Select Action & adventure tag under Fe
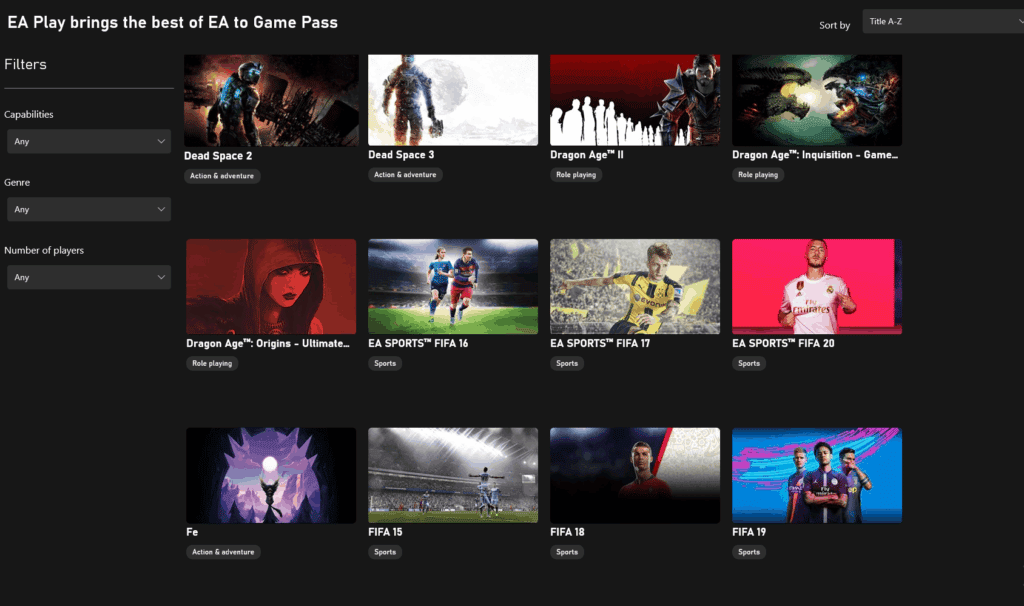1024x606 pixels. (x=223, y=552)
